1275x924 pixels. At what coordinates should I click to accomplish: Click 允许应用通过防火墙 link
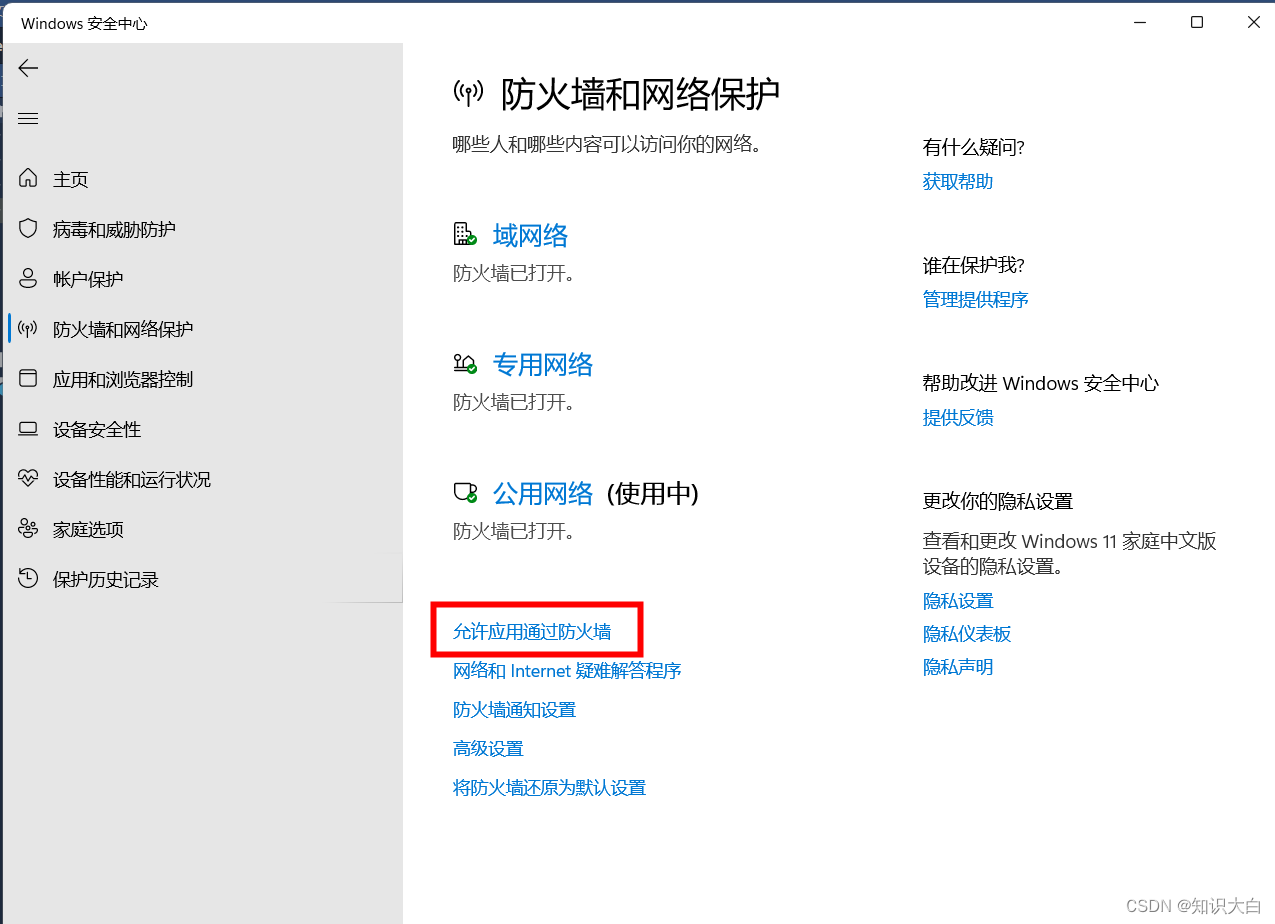[532, 631]
